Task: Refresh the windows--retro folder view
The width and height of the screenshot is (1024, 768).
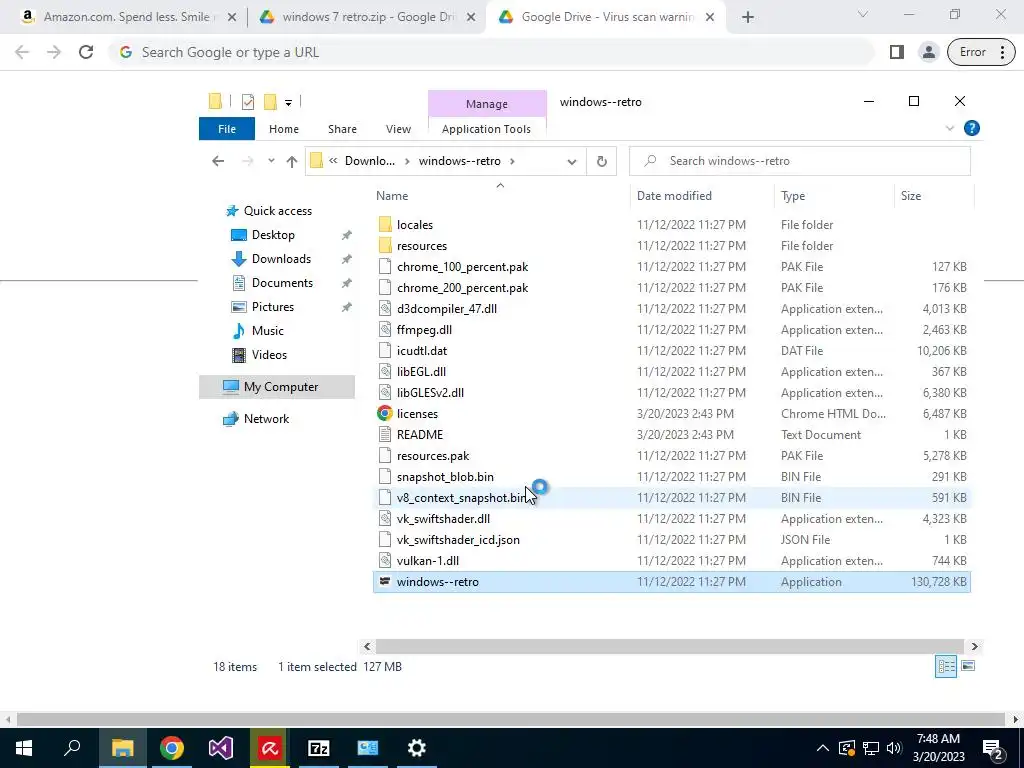Action: 601,161
